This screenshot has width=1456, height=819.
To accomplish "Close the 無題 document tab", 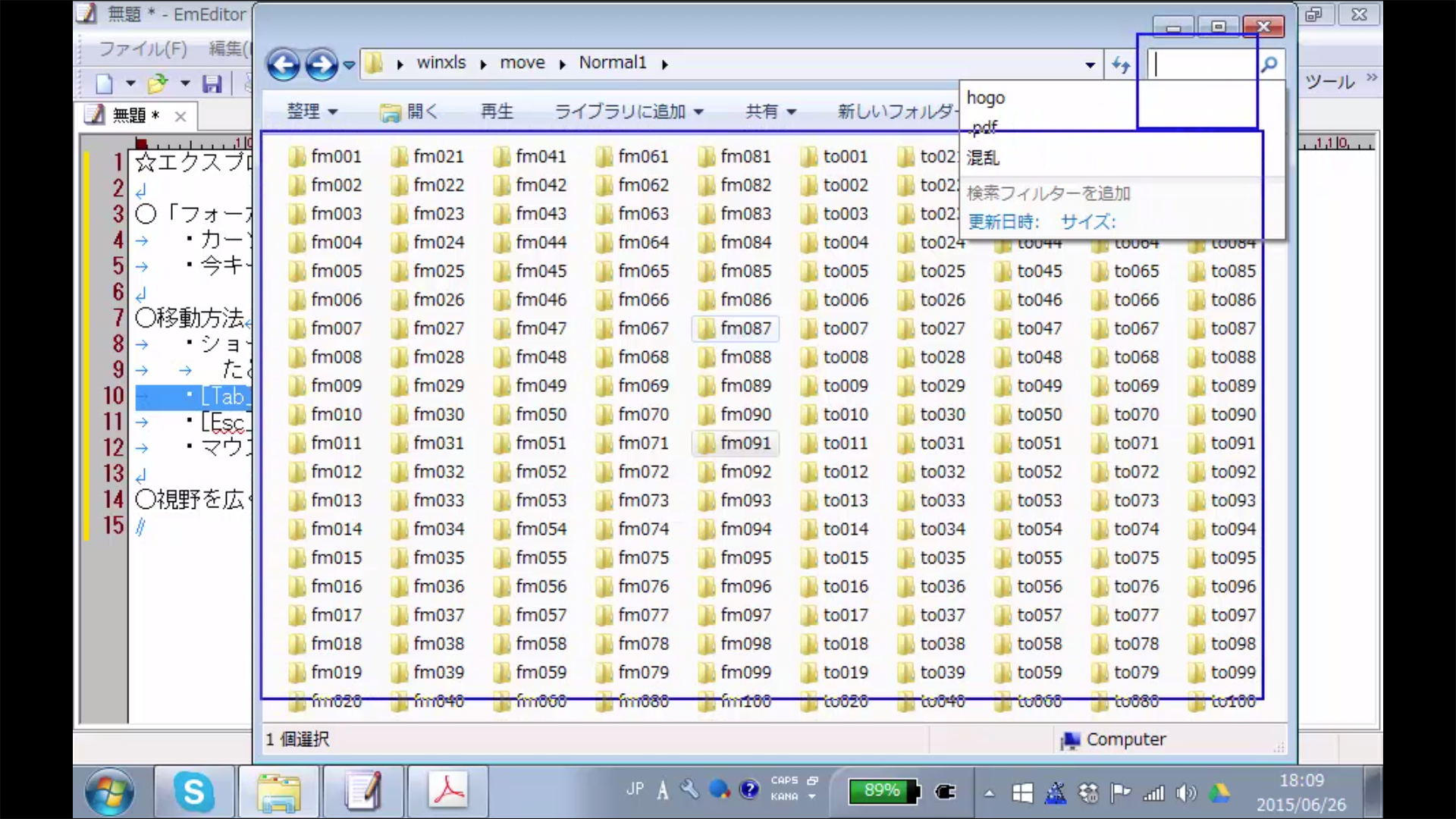I will 180,116.
